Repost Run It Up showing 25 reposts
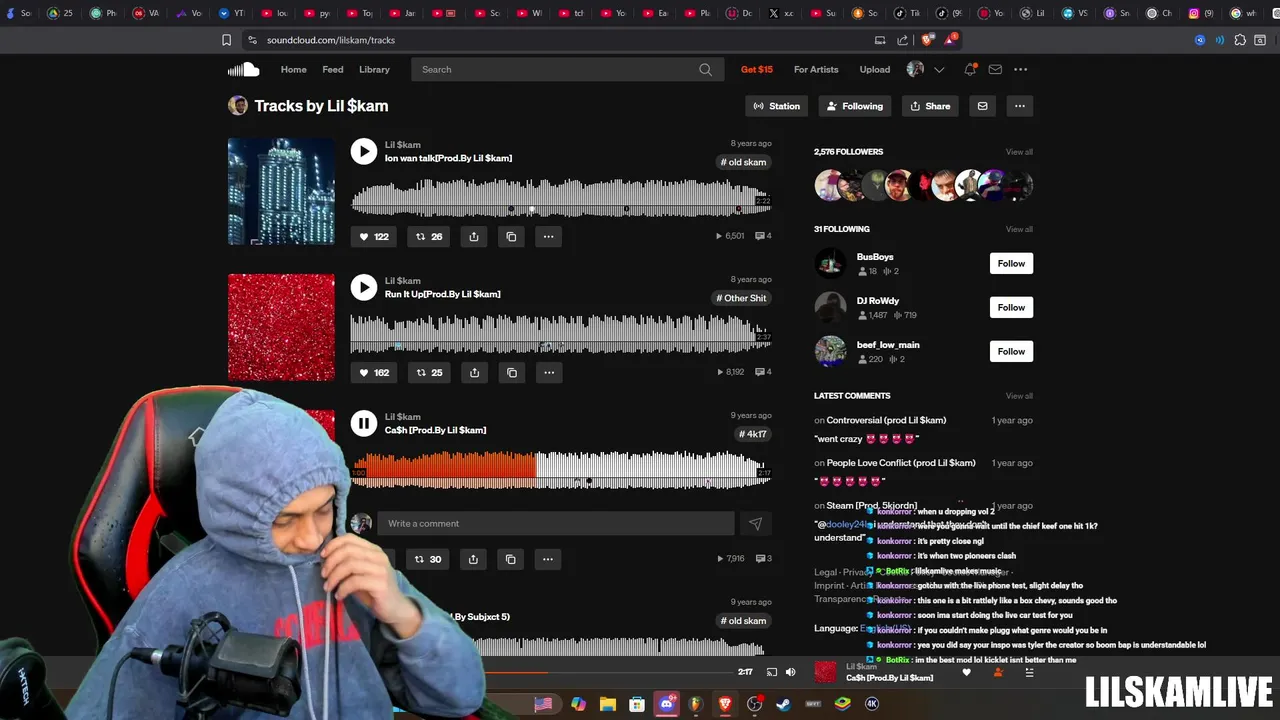The height and width of the screenshot is (720, 1280). point(429,372)
